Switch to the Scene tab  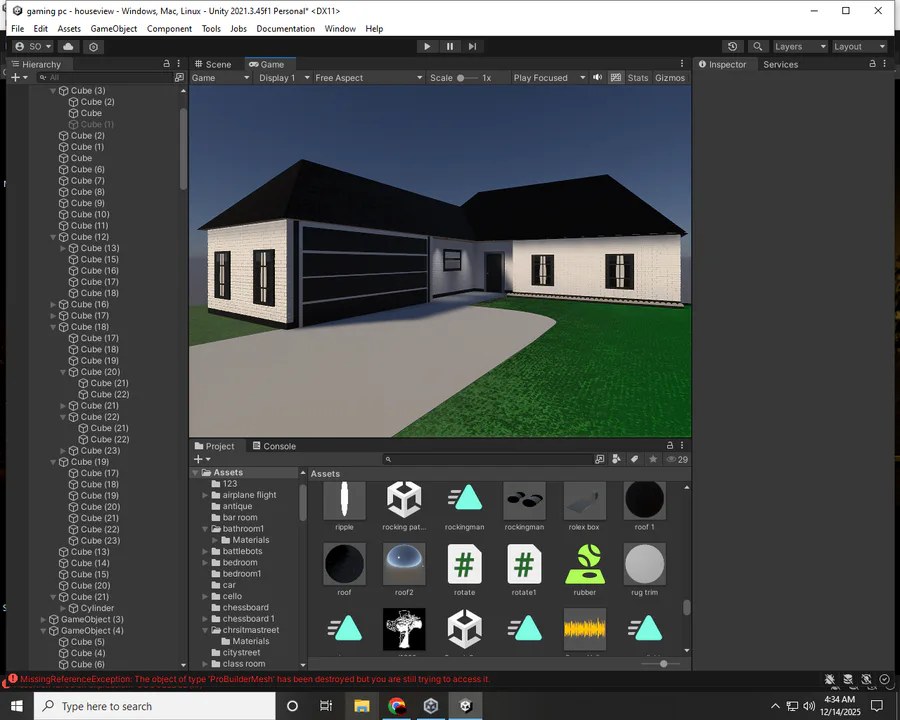(x=213, y=64)
